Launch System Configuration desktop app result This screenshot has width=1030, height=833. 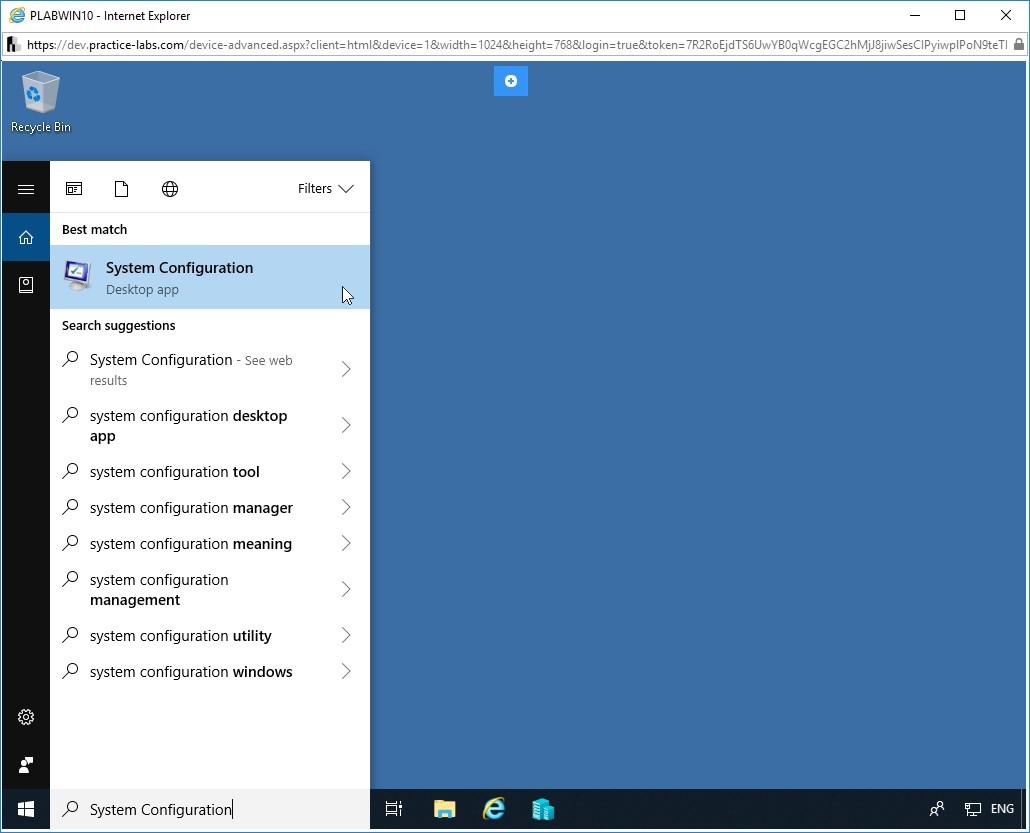pyautogui.click(x=210, y=277)
